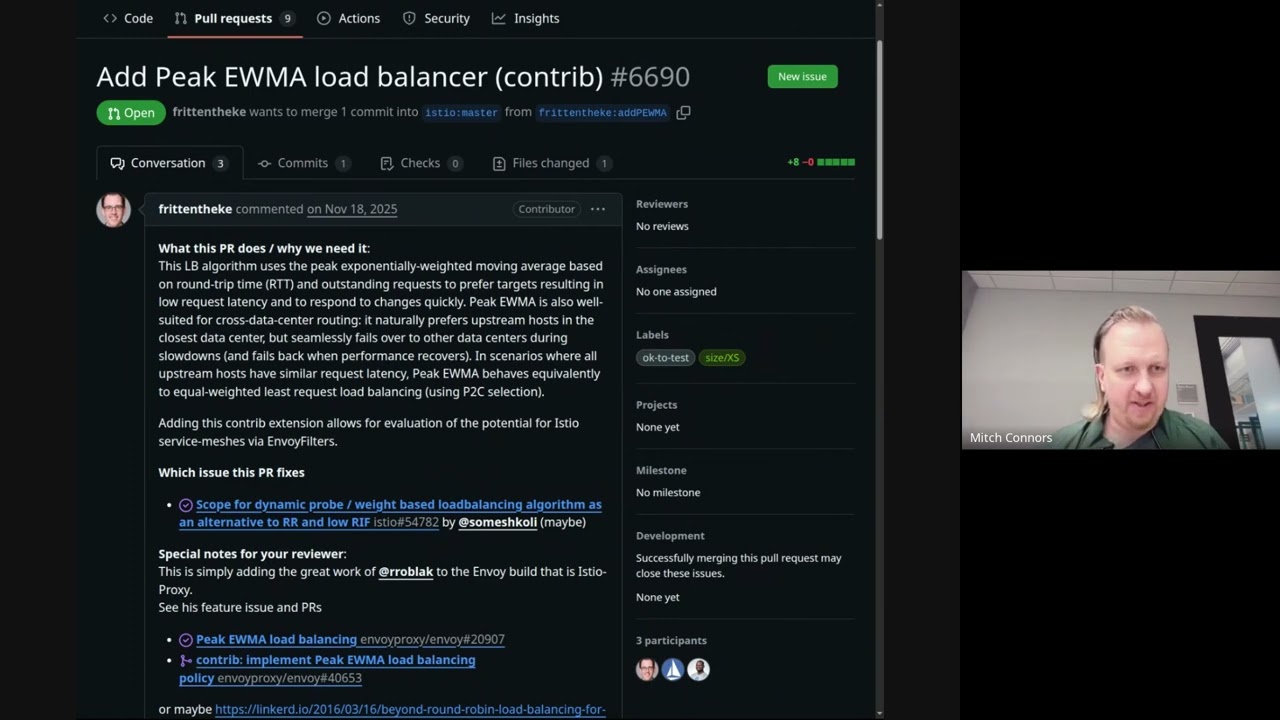This screenshot has width=1280, height=720.
Task: Click the Open status badge
Action: click(x=131, y=113)
